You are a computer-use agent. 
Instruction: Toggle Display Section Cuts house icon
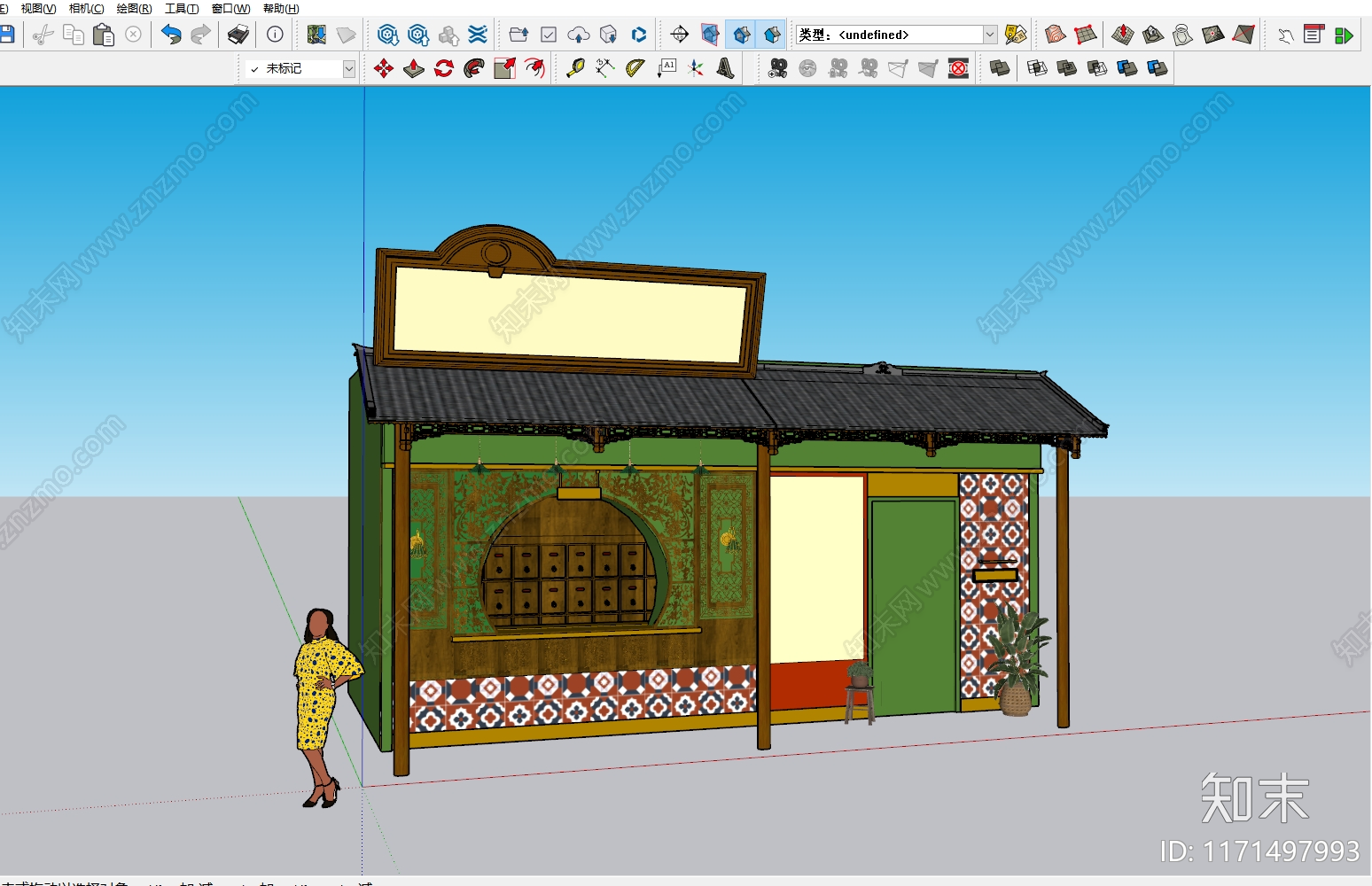741,35
